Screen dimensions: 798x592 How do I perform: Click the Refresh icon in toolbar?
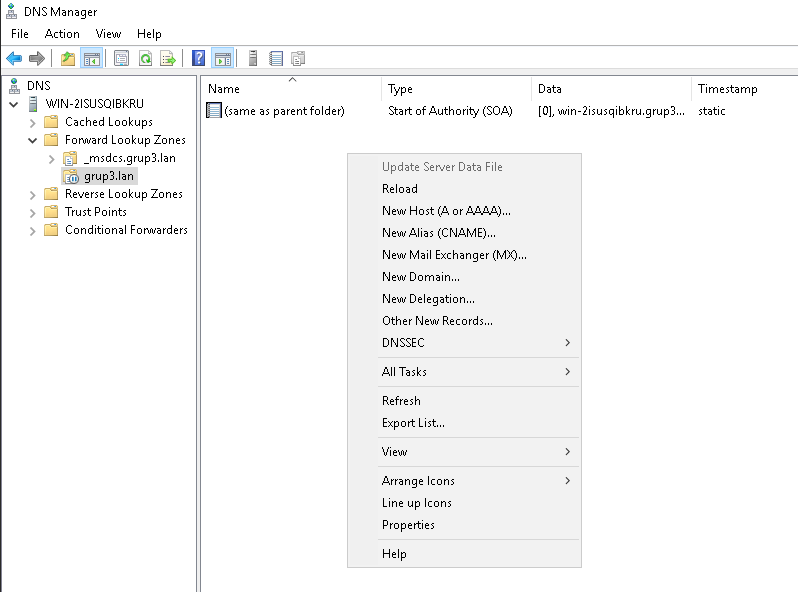pos(145,59)
